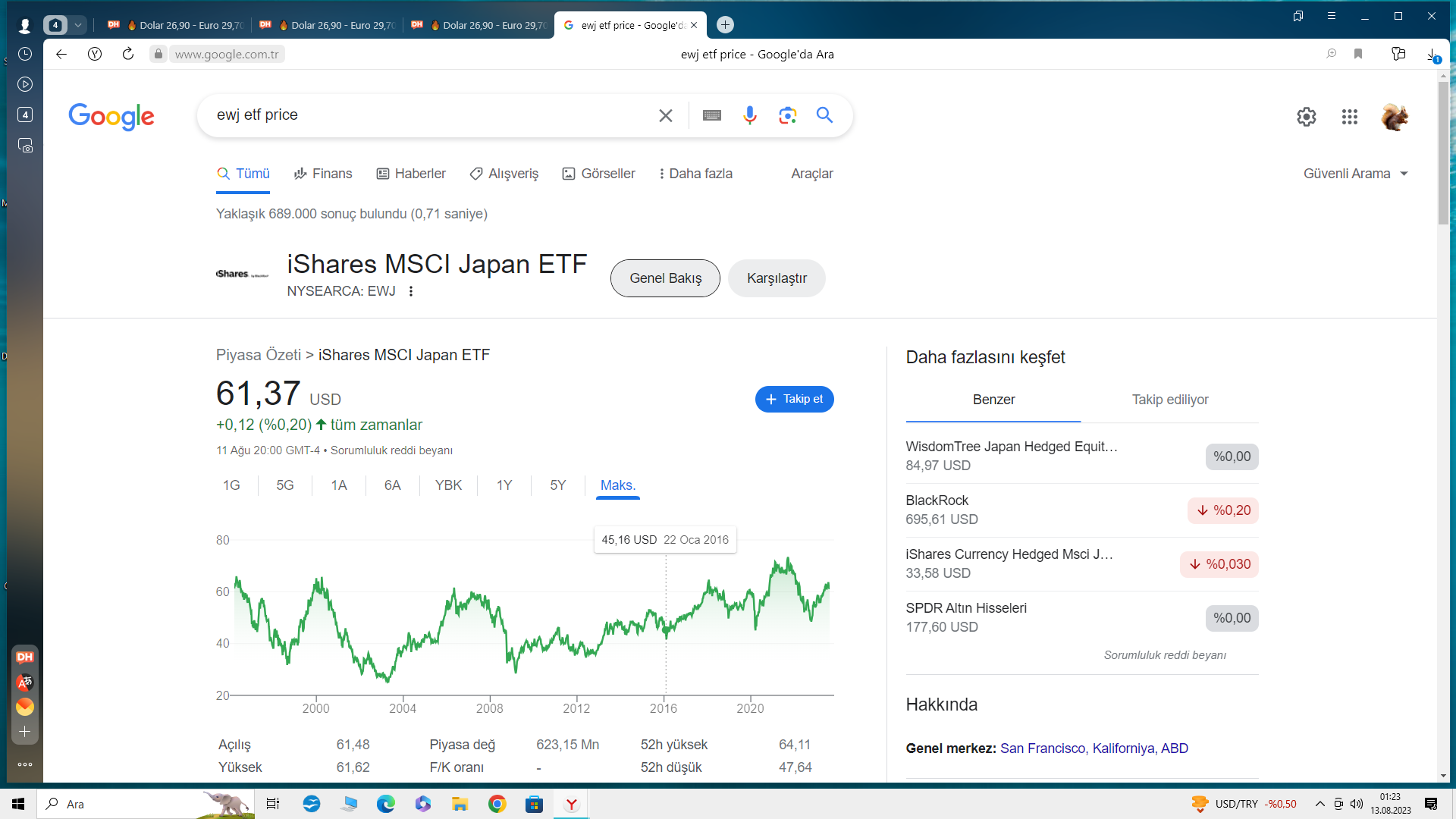
Task: Open the on-screen keyboard icon
Action: tap(711, 115)
